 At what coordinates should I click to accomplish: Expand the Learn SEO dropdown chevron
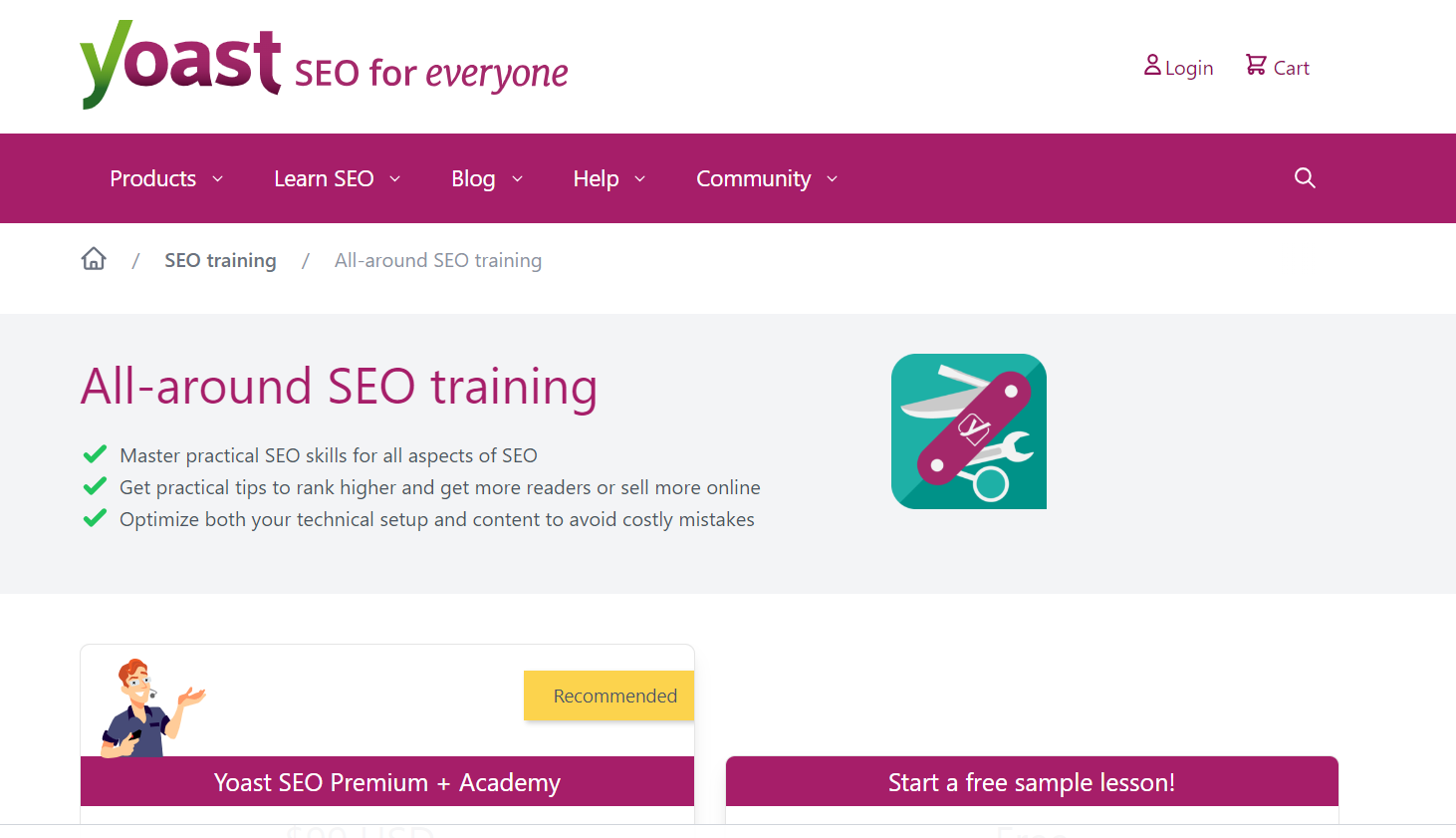point(395,179)
